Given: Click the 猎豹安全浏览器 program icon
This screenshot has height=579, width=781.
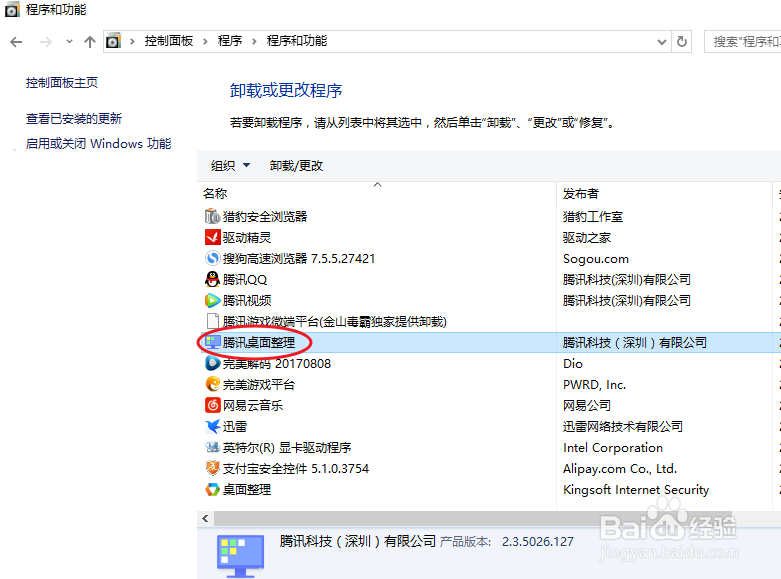Looking at the screenshot, I should pos(212,216).
